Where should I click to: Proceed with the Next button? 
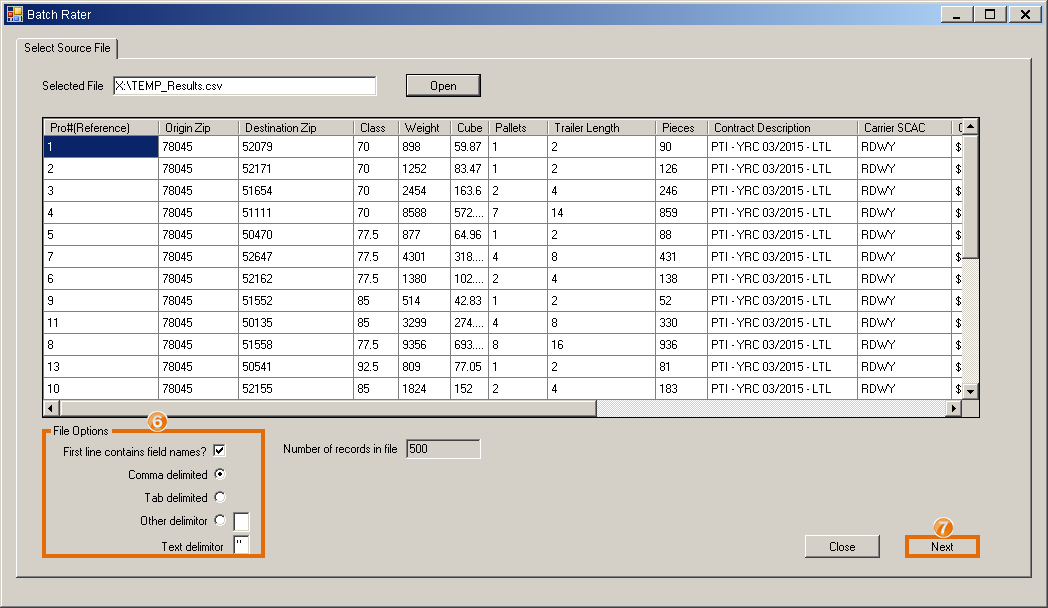coord(942,547)
